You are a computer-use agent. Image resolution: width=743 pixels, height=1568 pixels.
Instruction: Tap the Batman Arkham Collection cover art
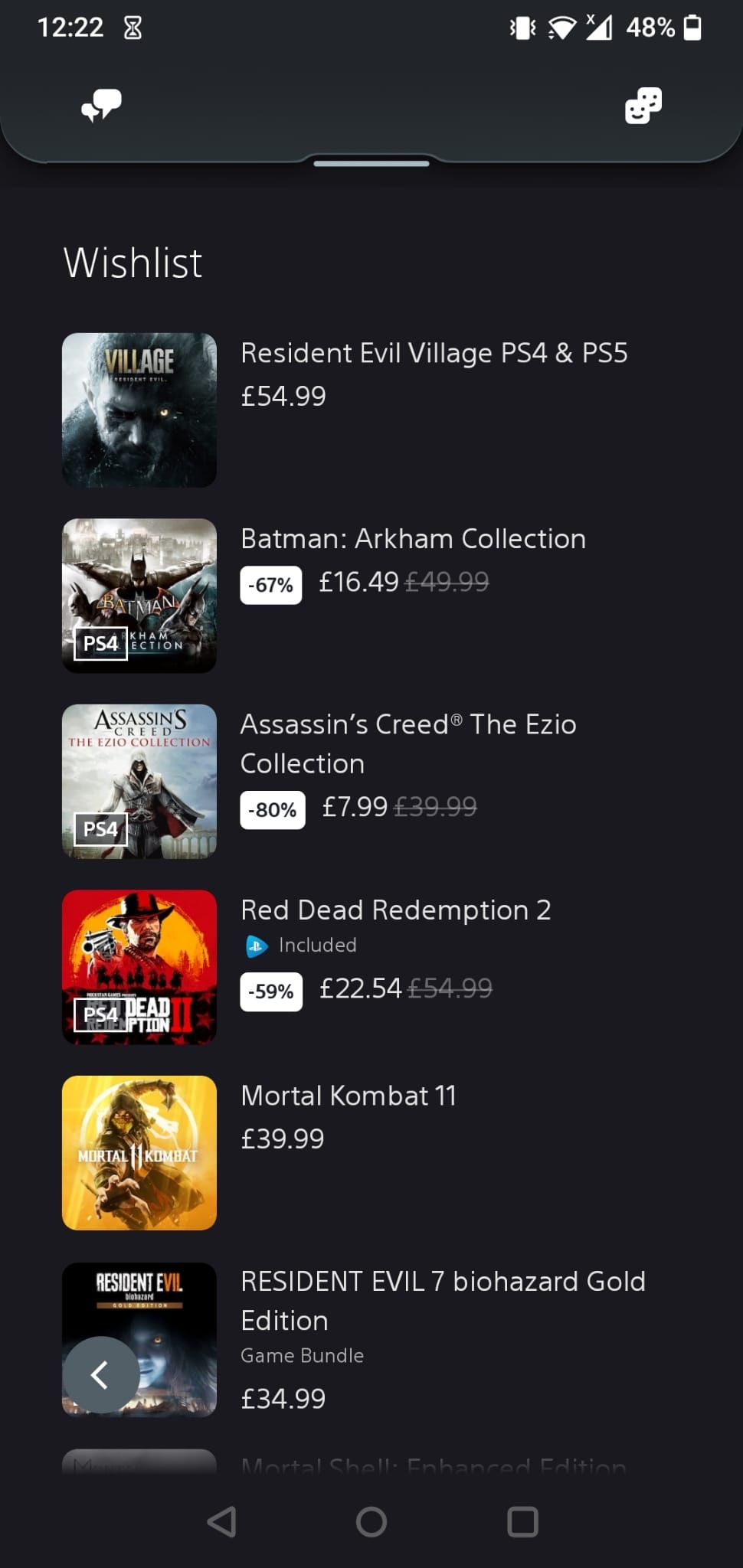click(x=139, y=596)
